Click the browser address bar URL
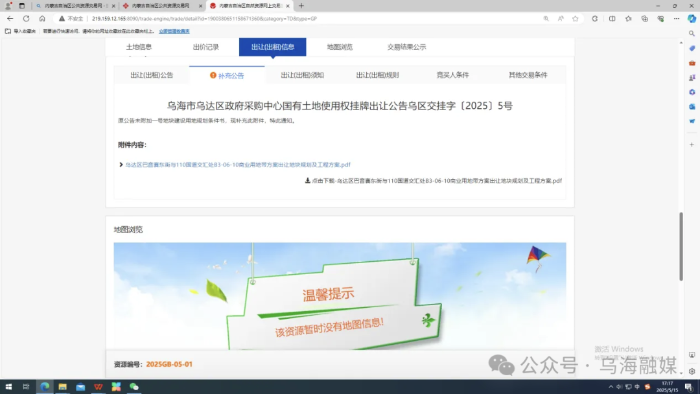700x394 pixels. coord(204,19)
